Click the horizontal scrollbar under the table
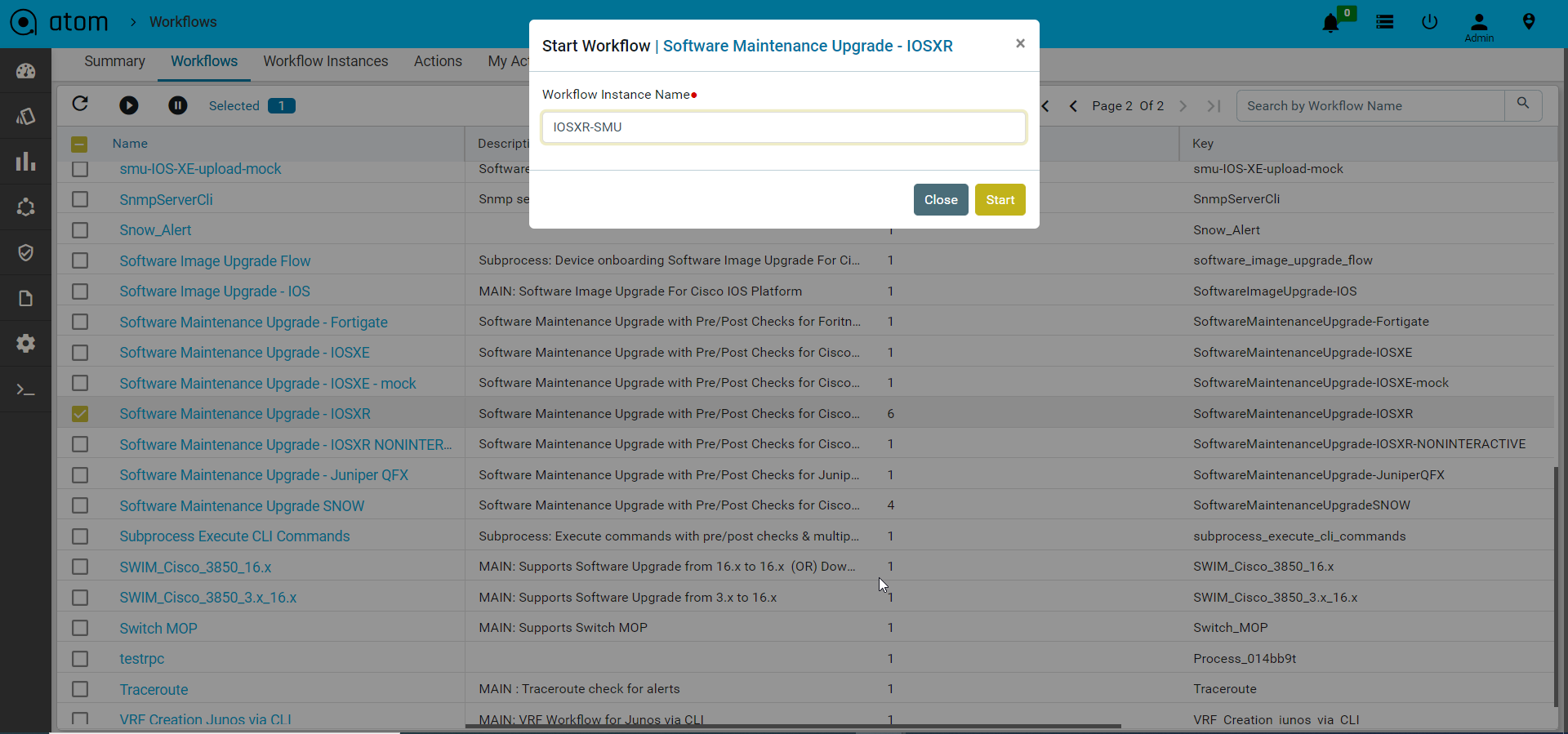Image resolution: width=1568 pixels, height=734 pixels. tap(793, 726)
